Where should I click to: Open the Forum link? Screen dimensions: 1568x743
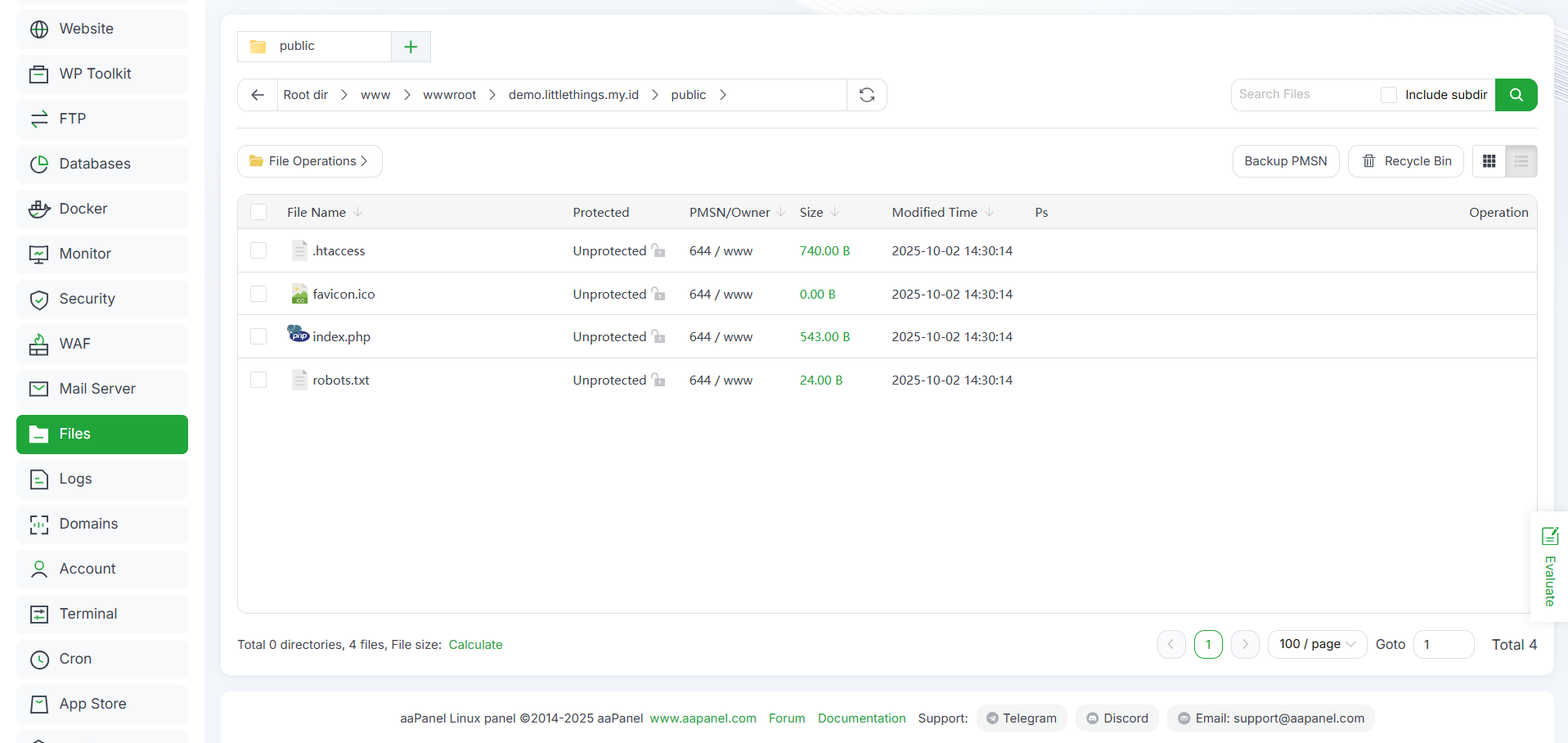click(787, 718)
